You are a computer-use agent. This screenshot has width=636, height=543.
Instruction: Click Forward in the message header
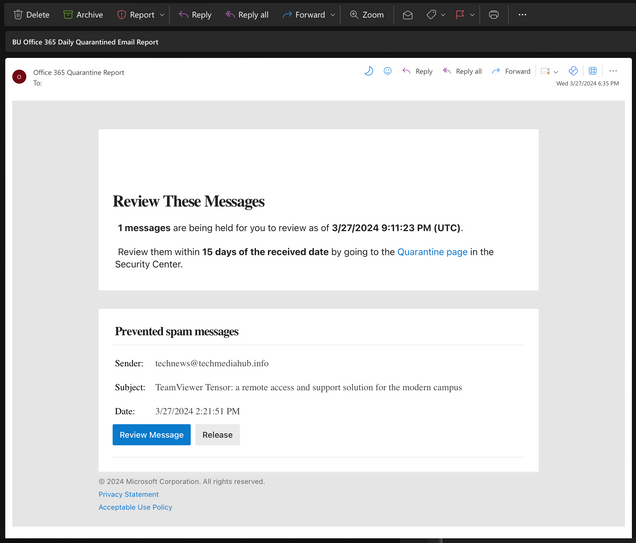(x=511, y=71)
